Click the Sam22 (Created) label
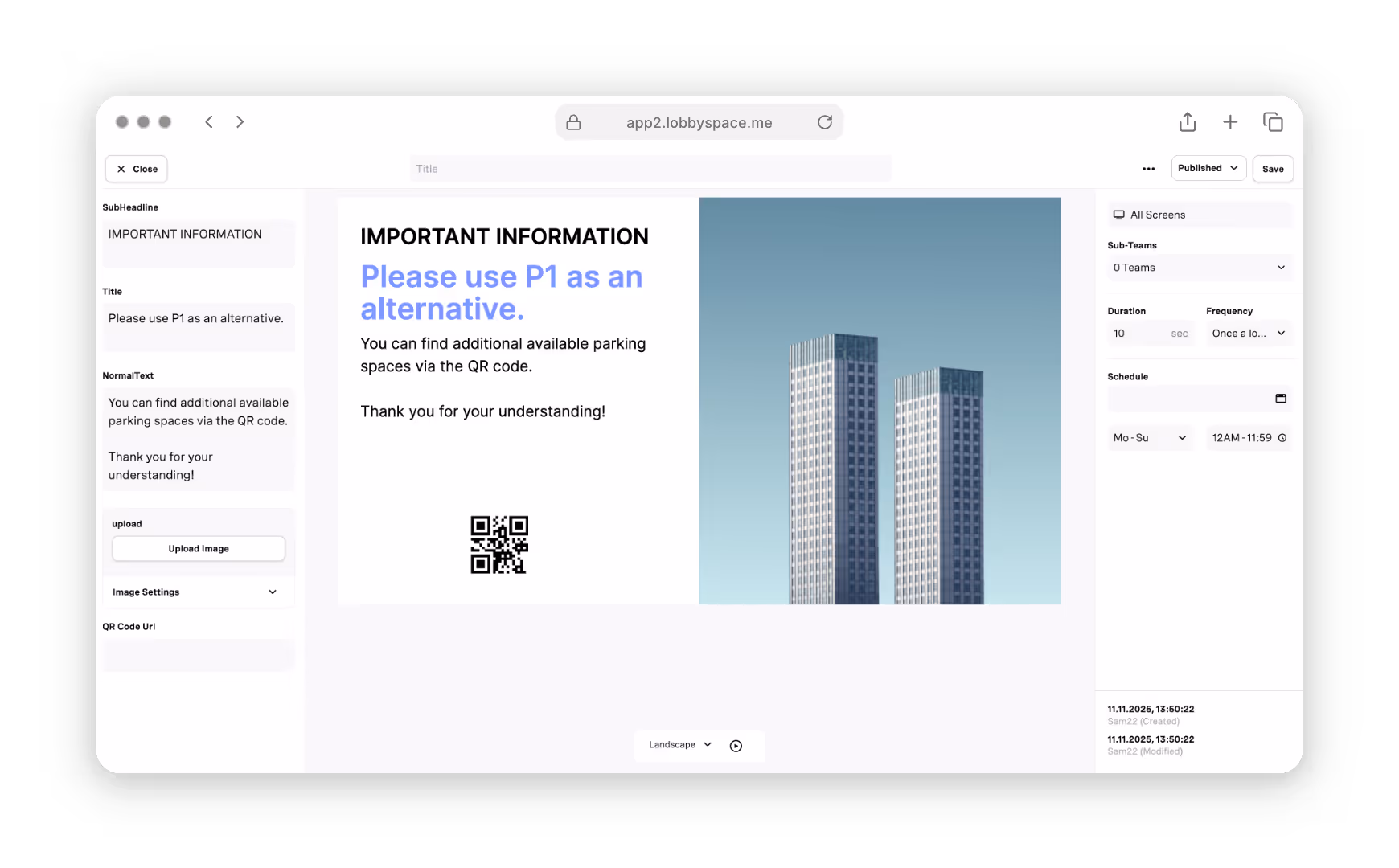The image size is (1399, 868). point(1143,722)
